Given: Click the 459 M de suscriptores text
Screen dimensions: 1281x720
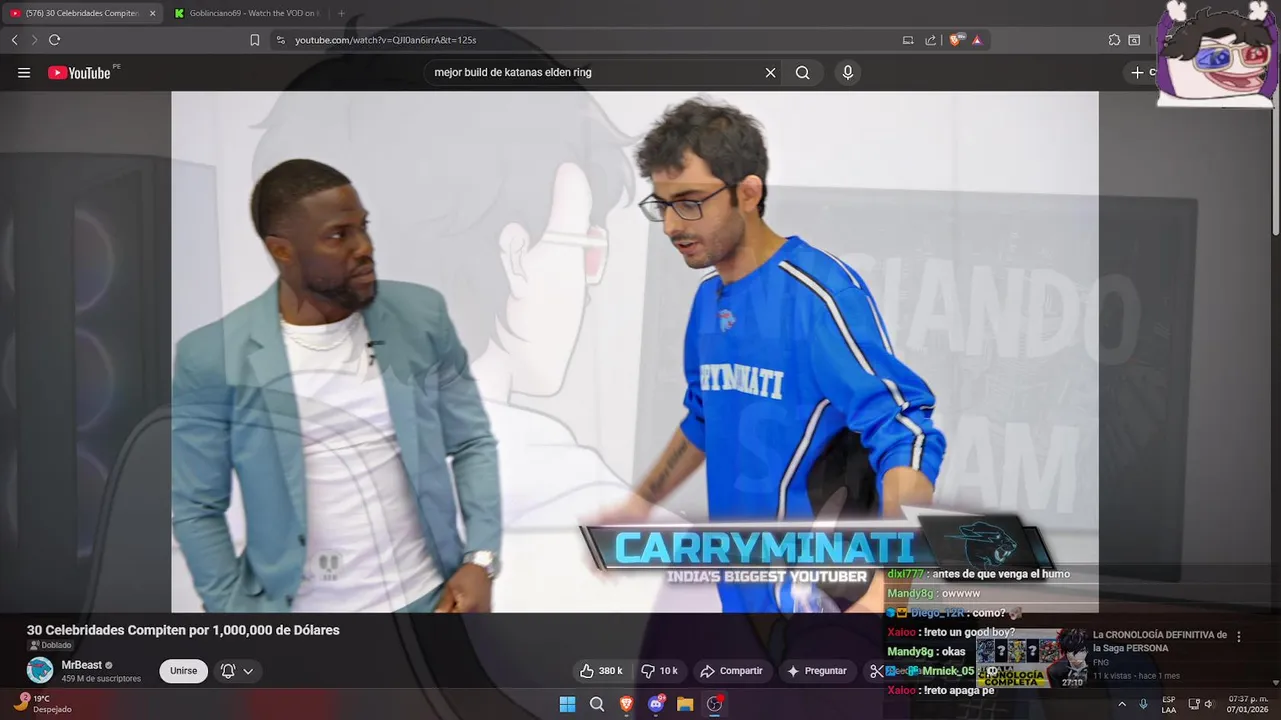Looking at the screenshot, I should coord(101,679).
